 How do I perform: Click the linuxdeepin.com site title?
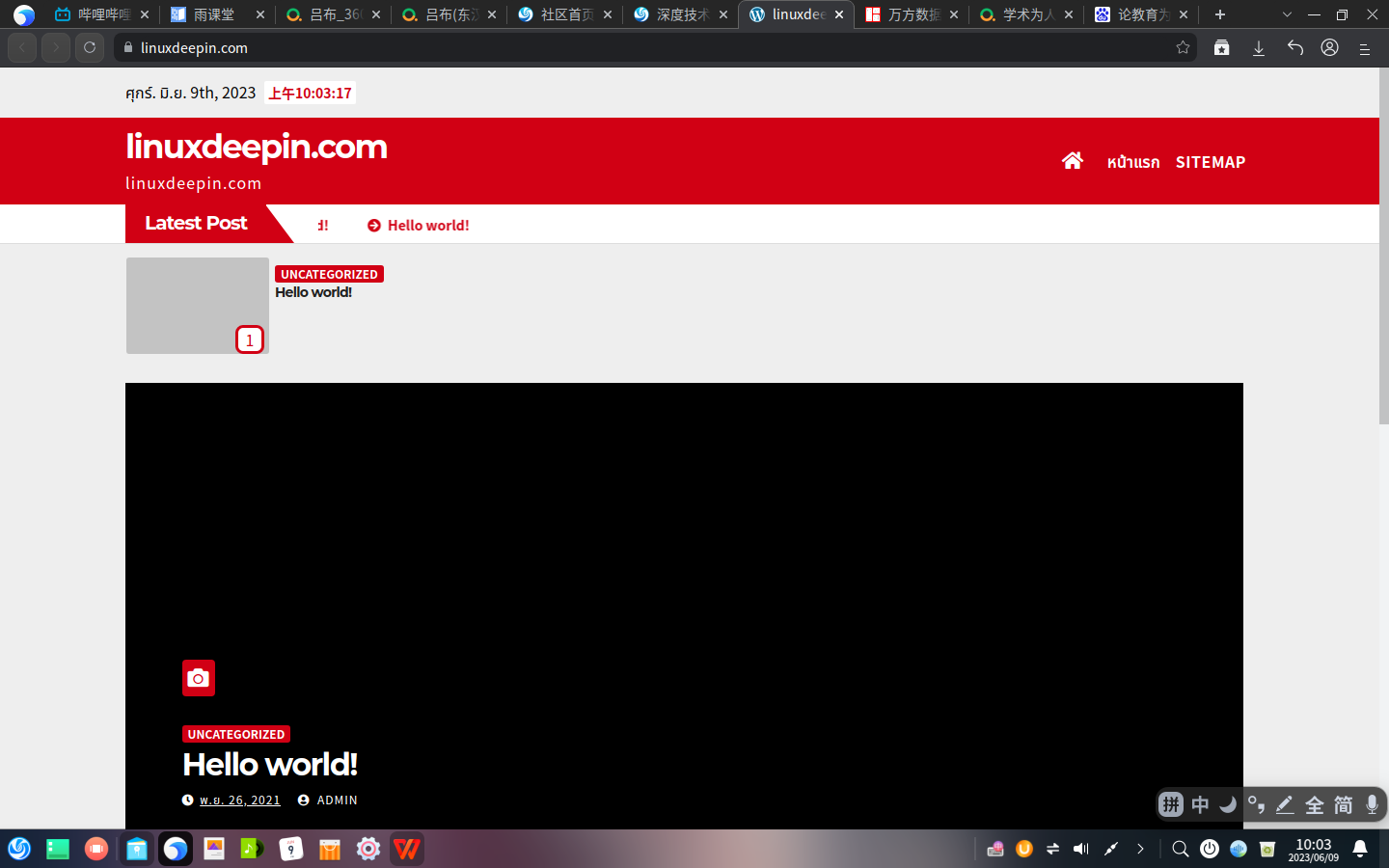[x=257, y=147]
